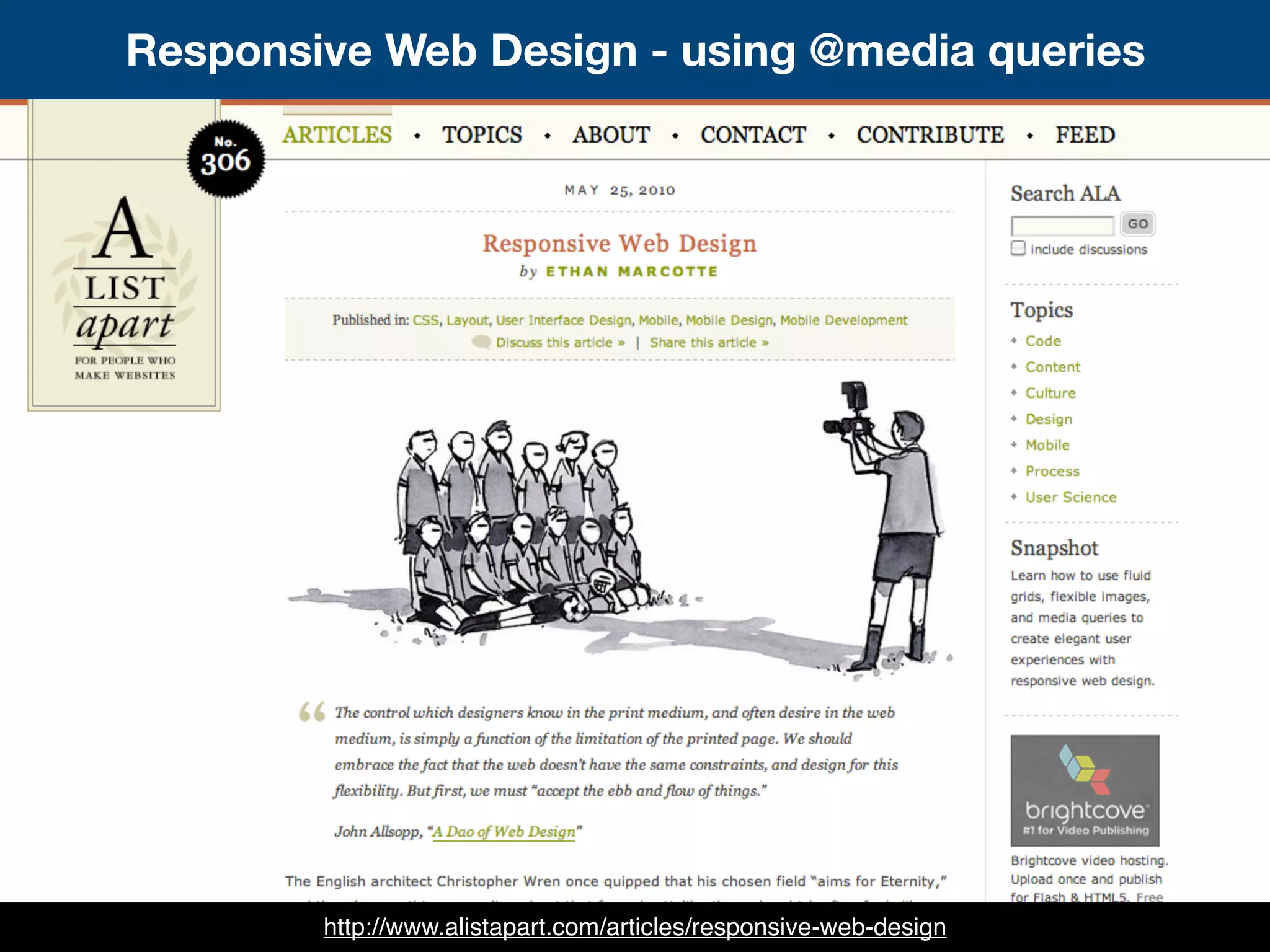The image size is (1270, 952).
Task: Open A Dao of Web Design link
Action: click(x=504, y=832)
